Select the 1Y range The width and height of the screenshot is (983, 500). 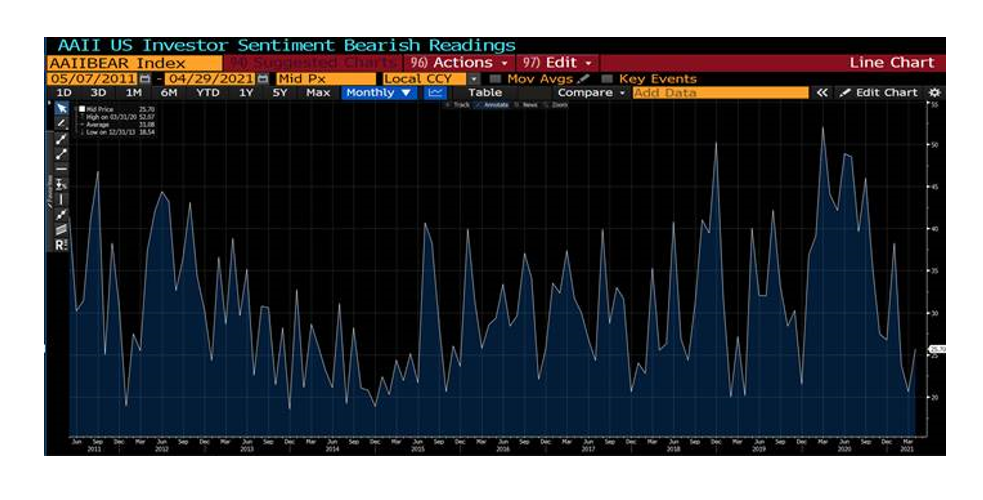(246, 93)
